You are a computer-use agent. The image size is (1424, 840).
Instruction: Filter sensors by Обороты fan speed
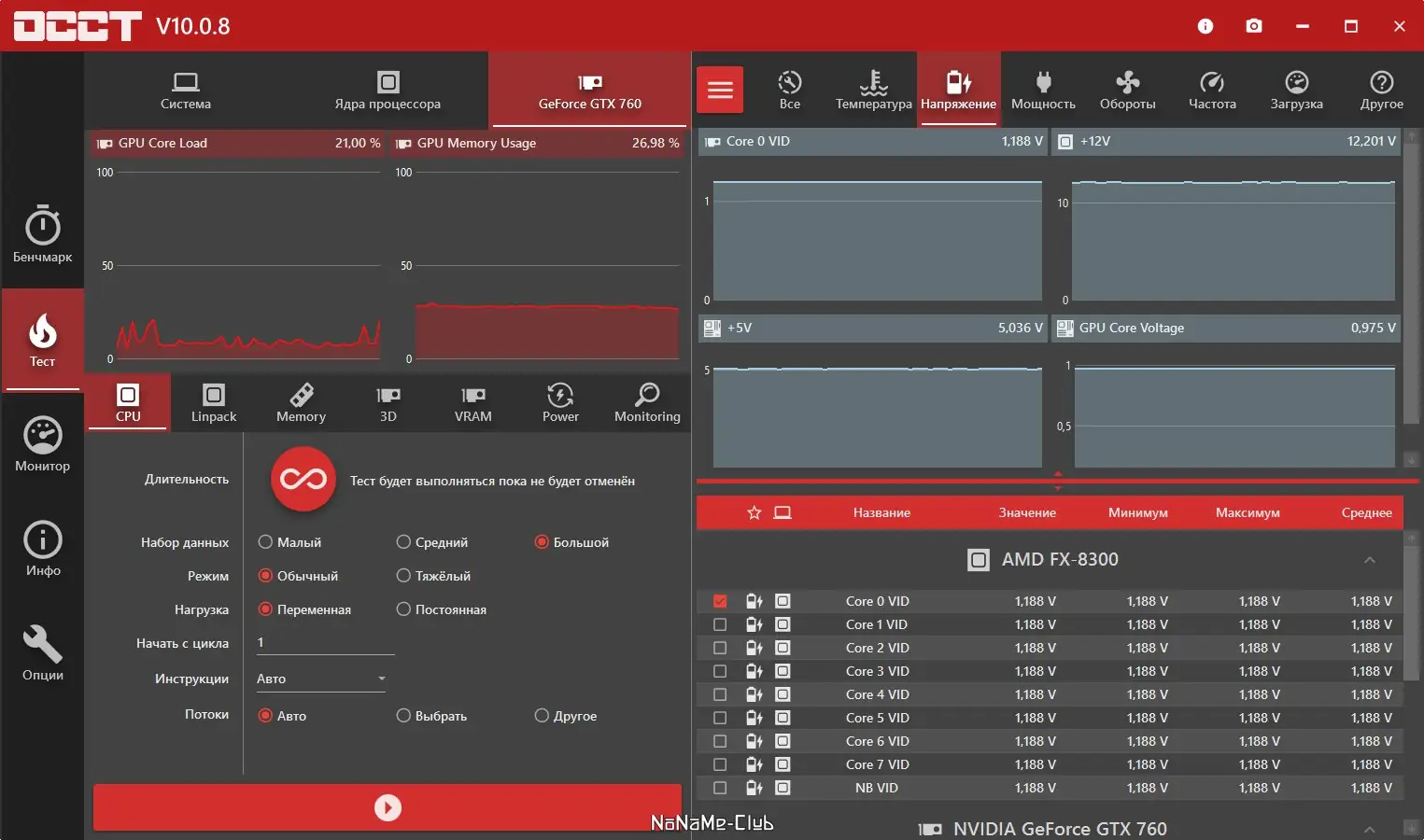click(x=1128, y=90)
